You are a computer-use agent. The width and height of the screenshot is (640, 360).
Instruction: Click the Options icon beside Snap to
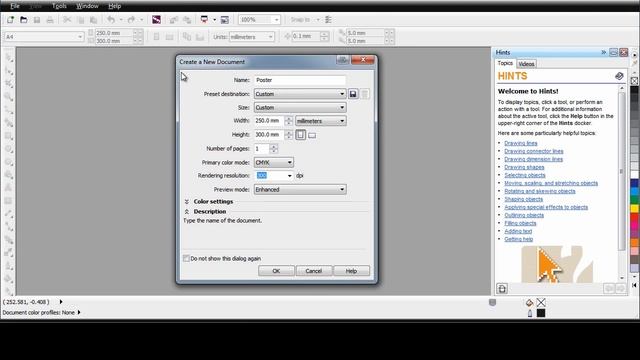coord(328,20)
